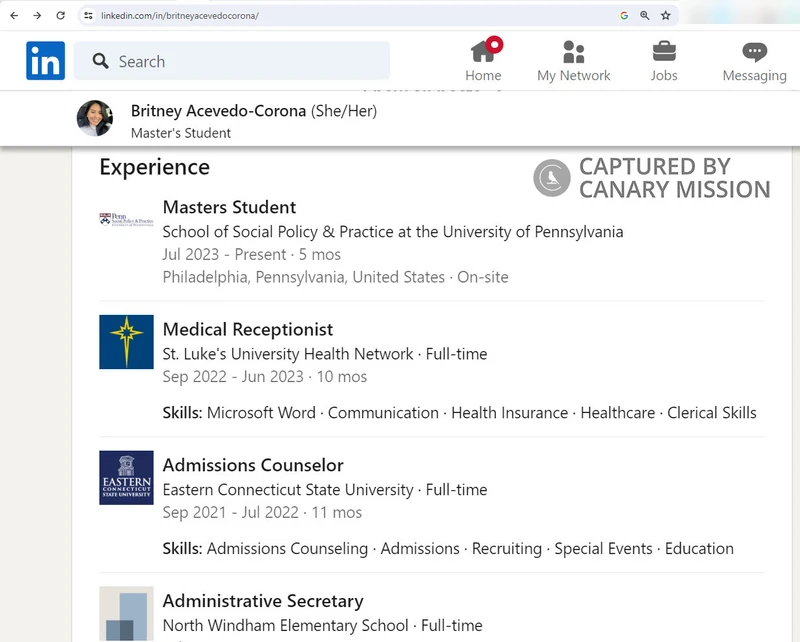Click the Home navigation label

click(483, 76)
